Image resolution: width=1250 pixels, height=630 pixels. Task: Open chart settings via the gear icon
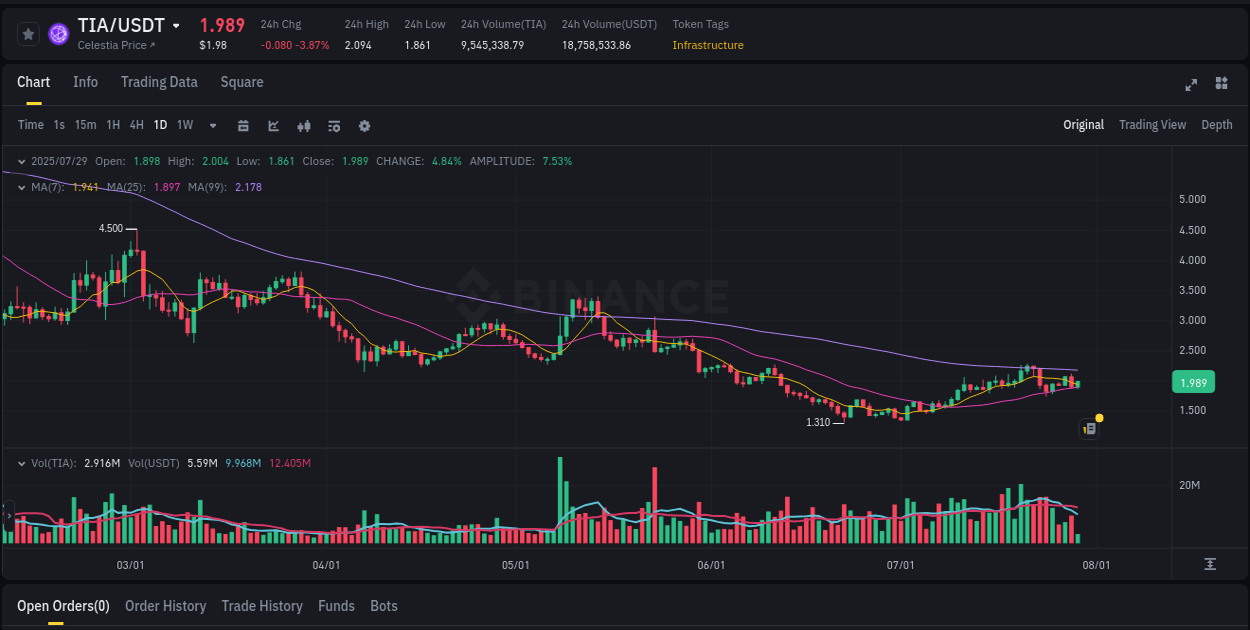(x=364, y=125)
